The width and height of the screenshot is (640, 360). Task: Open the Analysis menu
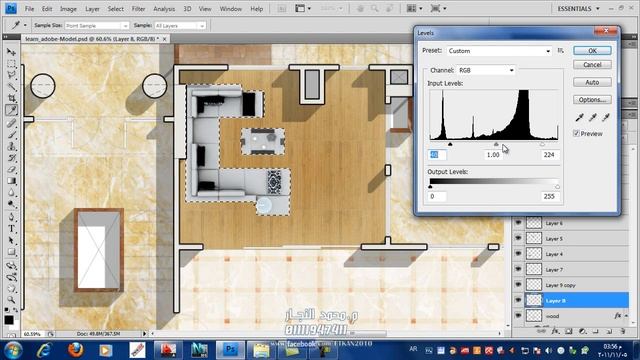tap(164, 9)
